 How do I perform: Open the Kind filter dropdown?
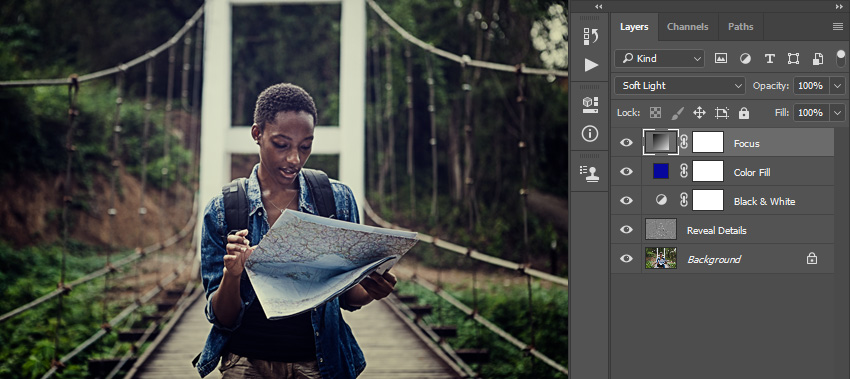659,59
